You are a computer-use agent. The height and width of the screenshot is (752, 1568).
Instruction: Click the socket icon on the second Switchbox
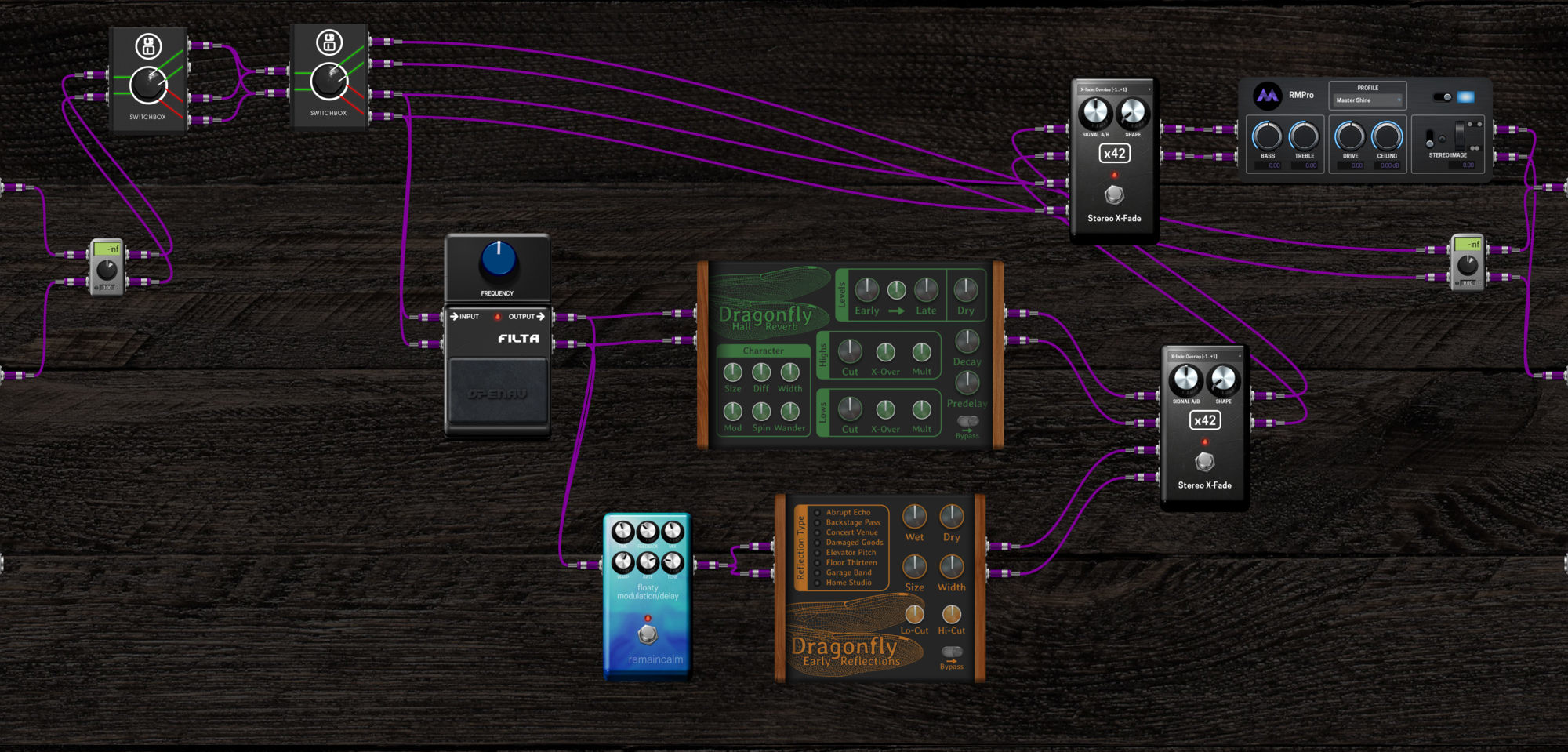(x=329, y=42)
